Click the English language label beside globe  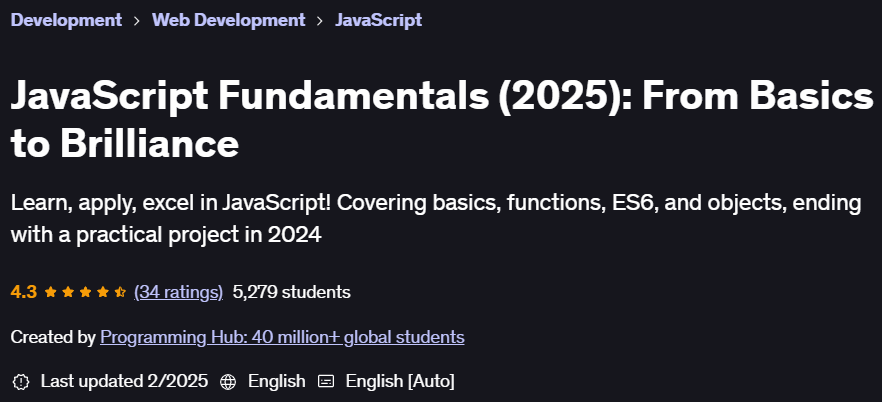(277, 381)
